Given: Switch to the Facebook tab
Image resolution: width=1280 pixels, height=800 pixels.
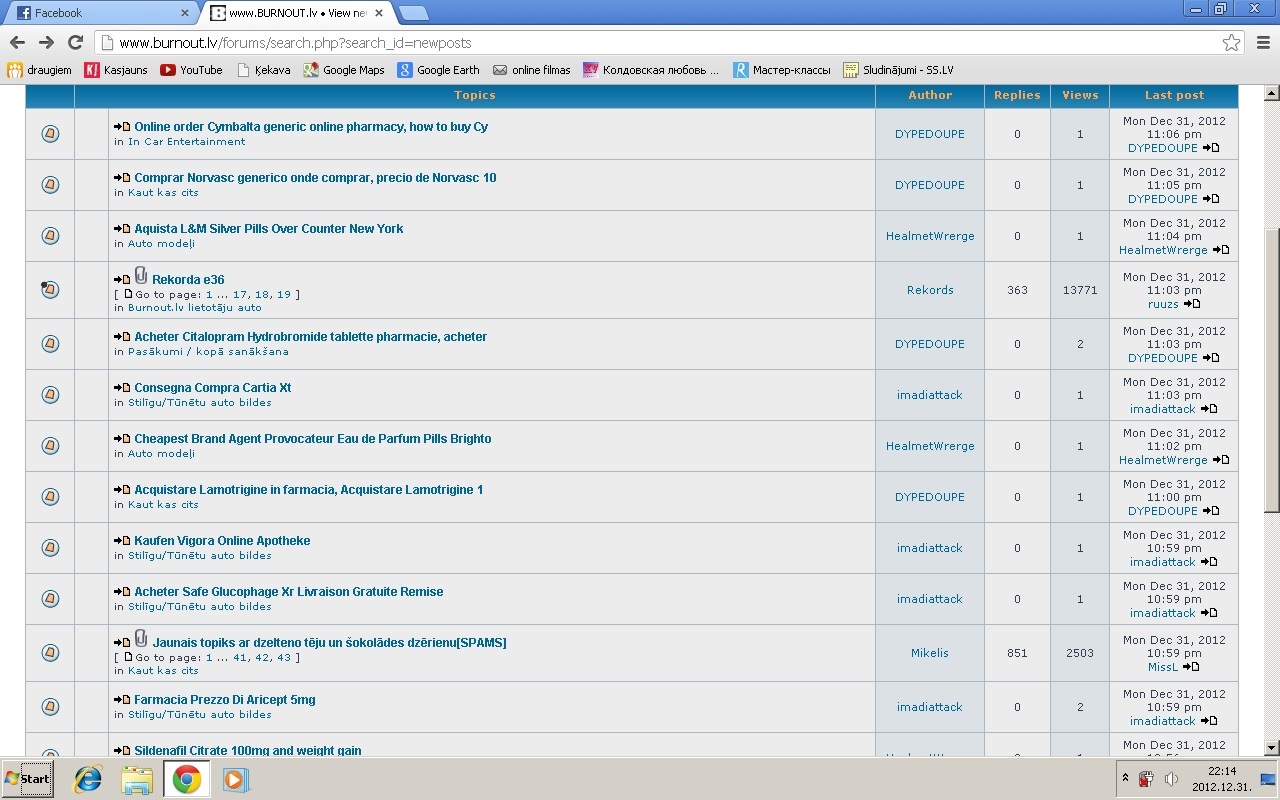Looking at the screenshot, I should (100, 13).
